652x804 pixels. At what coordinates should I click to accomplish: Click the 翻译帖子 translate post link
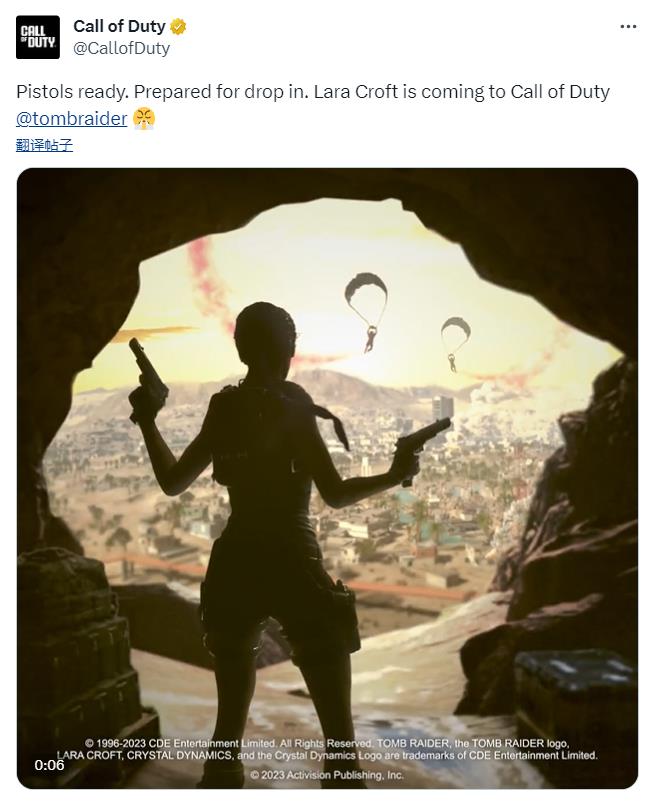(x=44, y=145)
